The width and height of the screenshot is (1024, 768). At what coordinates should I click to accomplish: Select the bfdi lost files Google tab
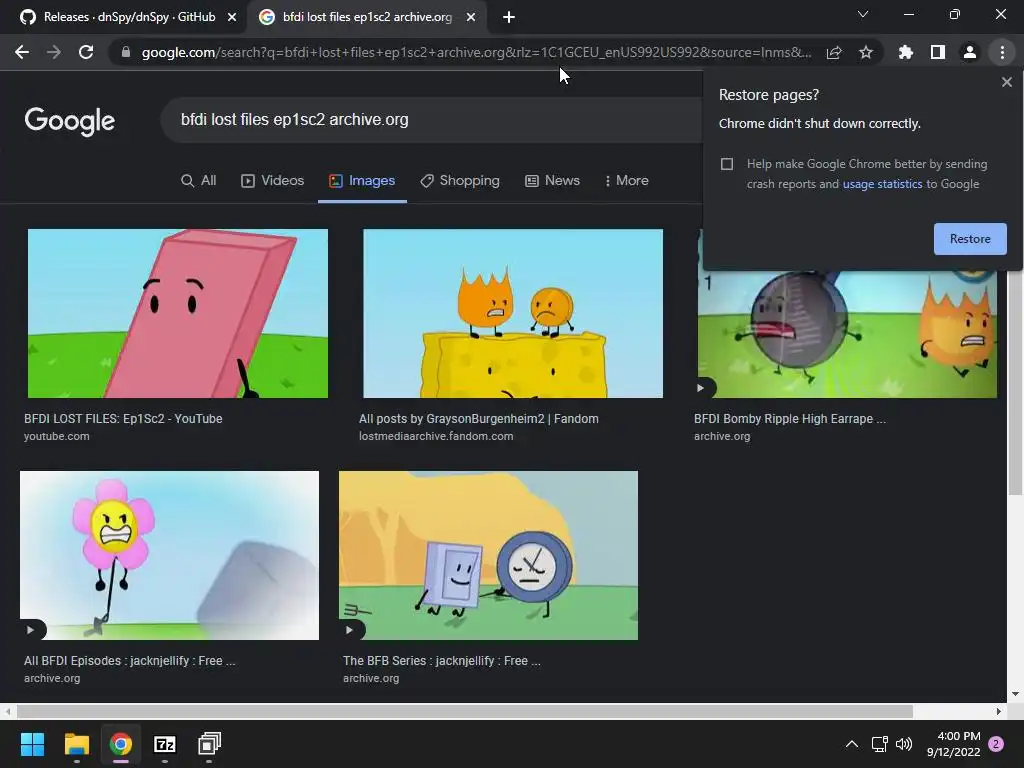(x=367, y=17)
